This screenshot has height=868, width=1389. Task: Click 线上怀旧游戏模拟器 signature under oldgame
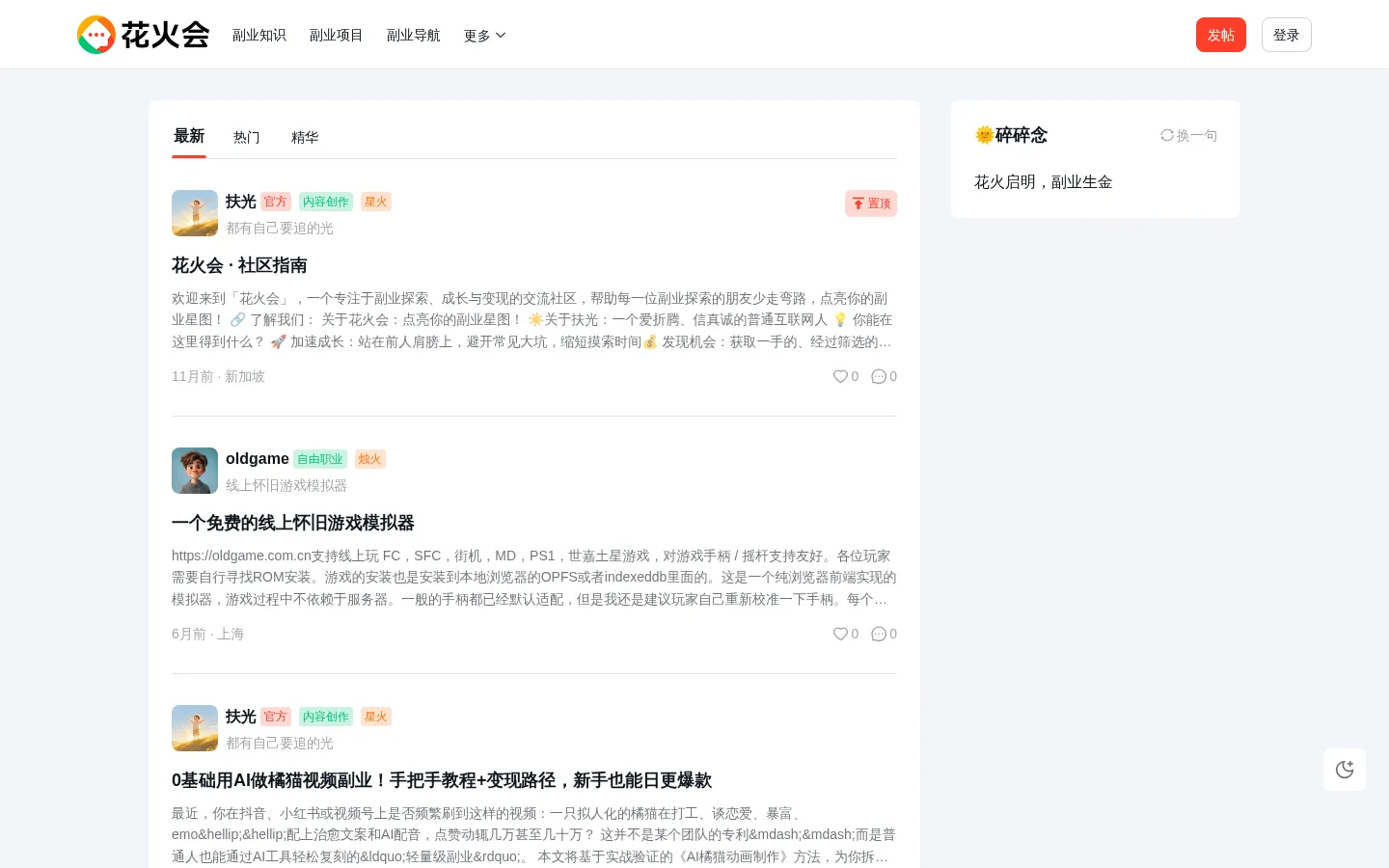(x=286, y=485)
